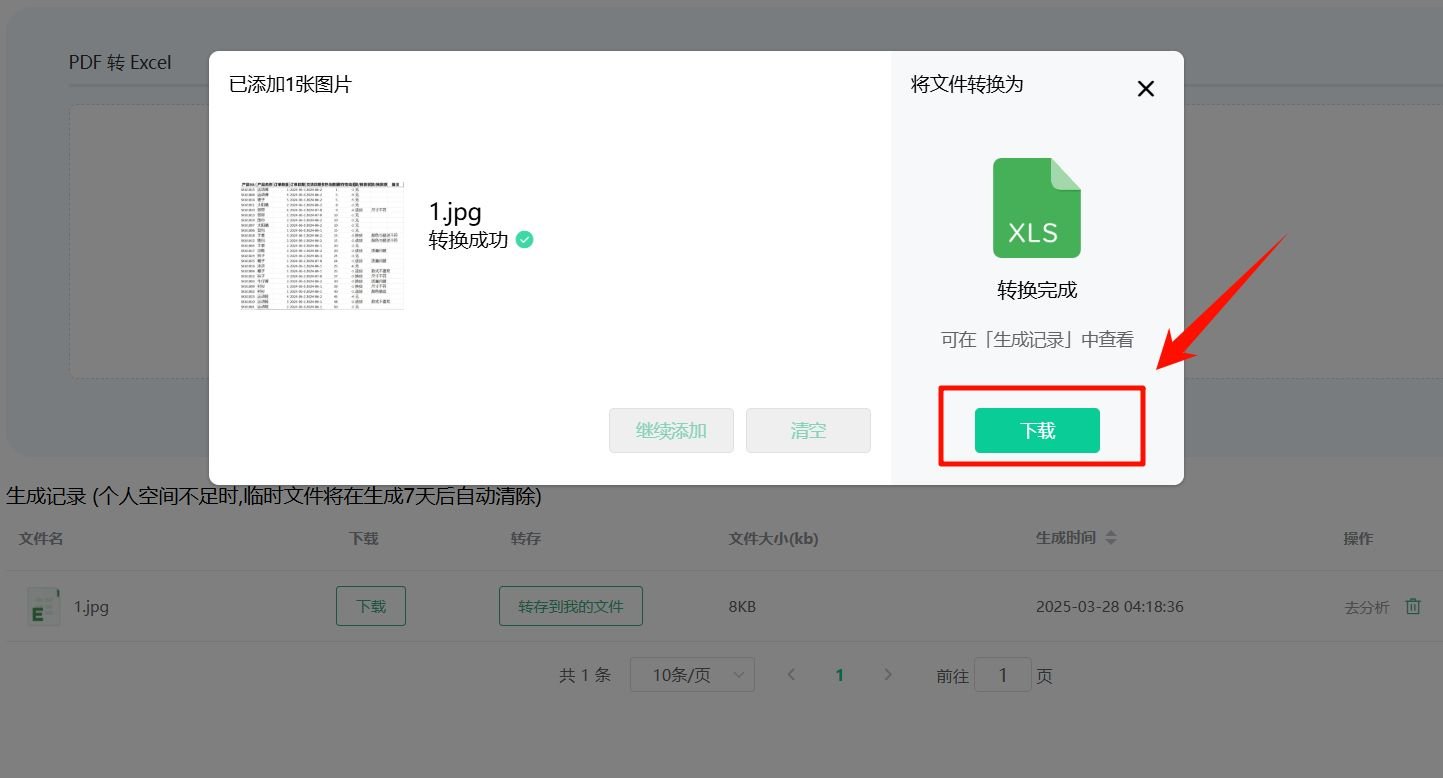Expand the page size selector chevron

tap(737, 674)
